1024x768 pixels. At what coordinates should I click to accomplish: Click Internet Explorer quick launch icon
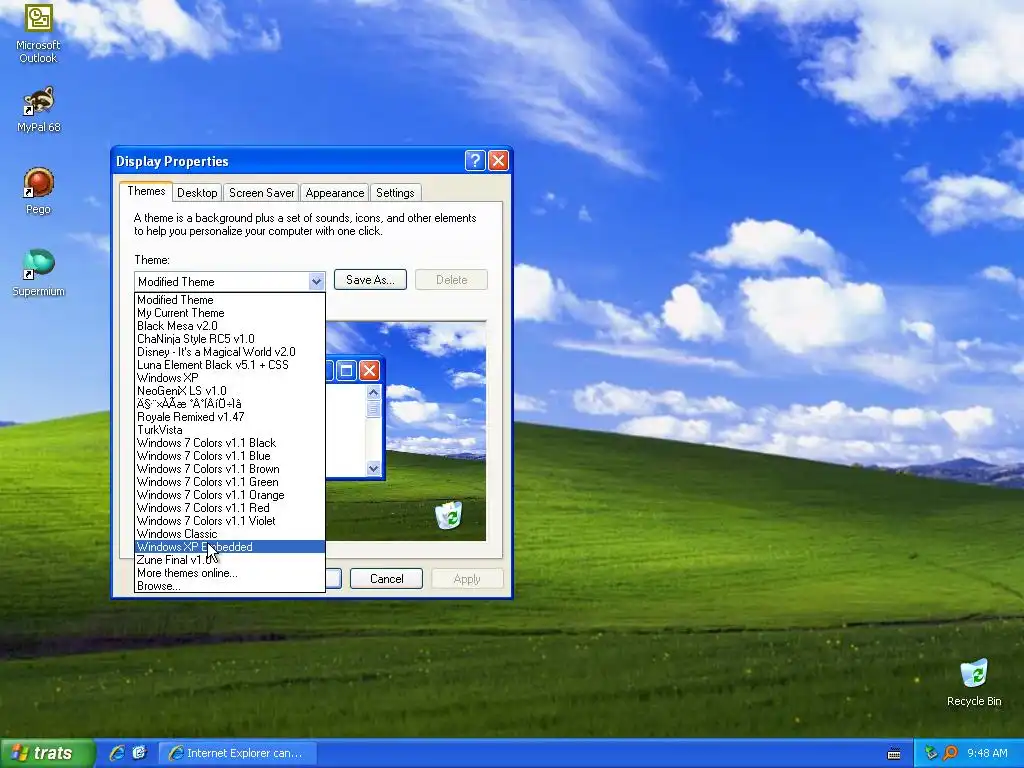(117, 753)
